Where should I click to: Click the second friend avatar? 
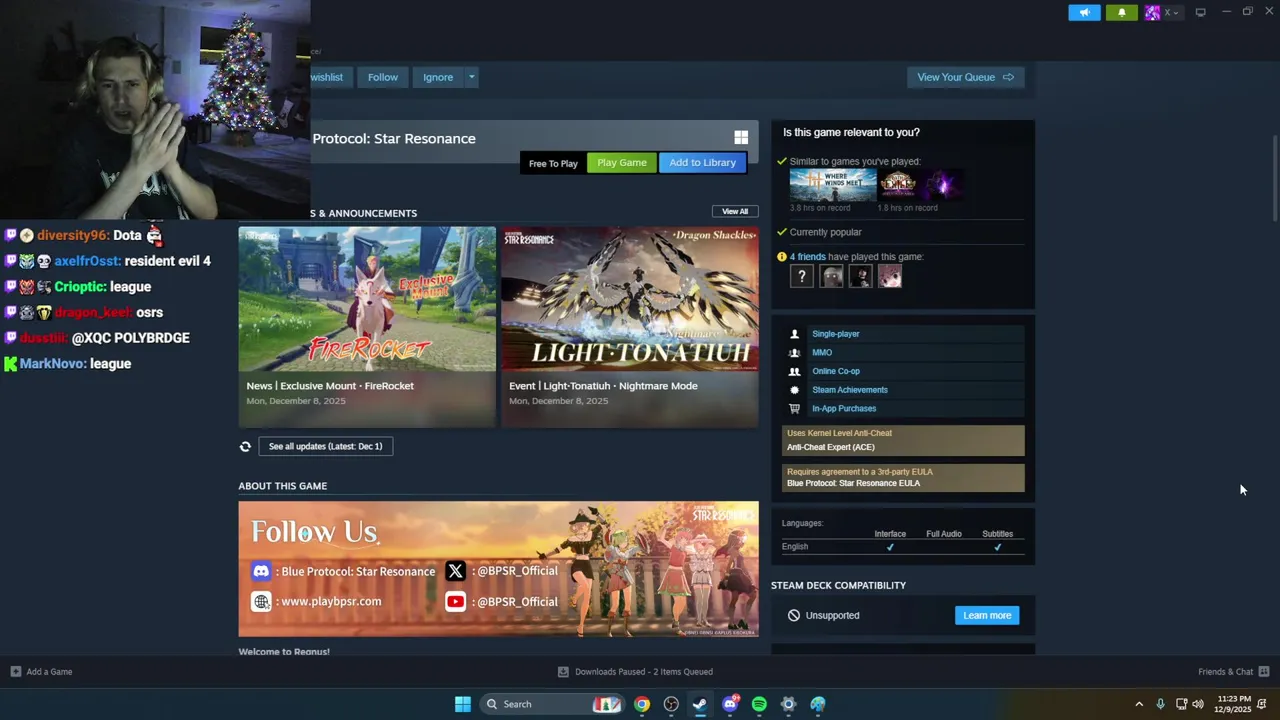point(831,276)
